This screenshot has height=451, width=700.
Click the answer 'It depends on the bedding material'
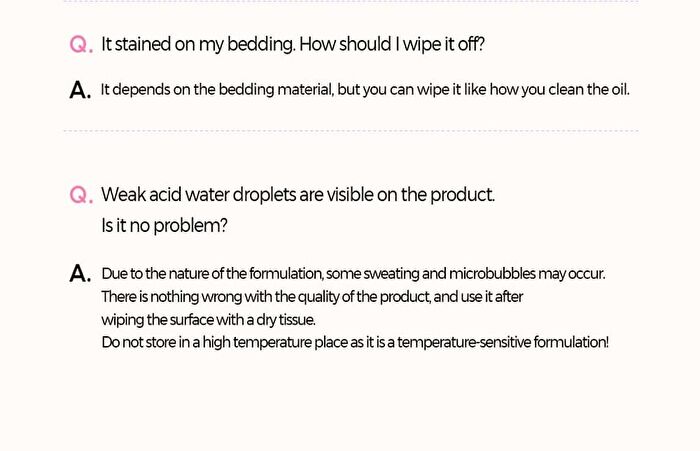tap(365, 90)
